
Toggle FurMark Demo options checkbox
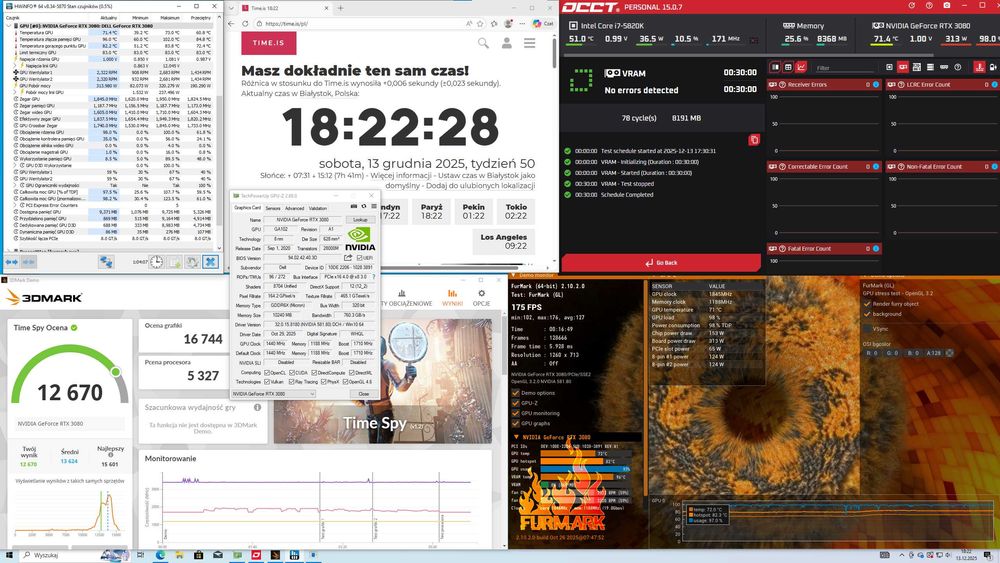click(515, 393)
